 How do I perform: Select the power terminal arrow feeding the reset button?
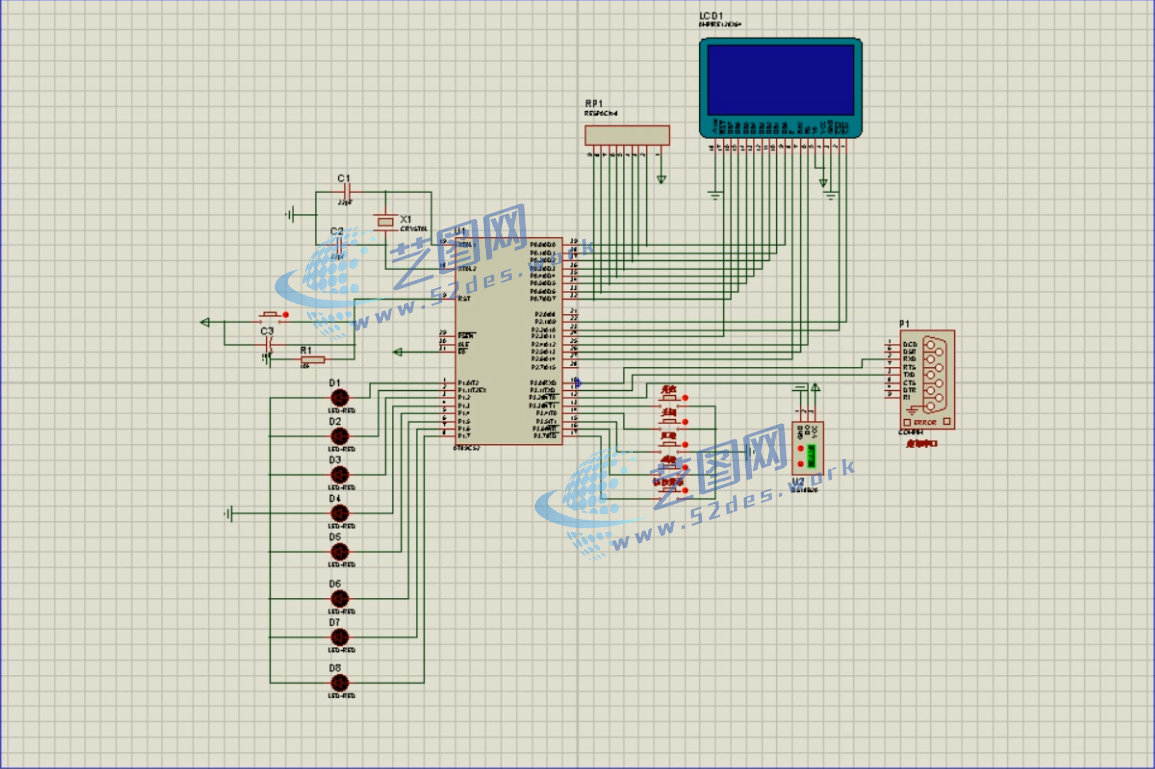205,323
